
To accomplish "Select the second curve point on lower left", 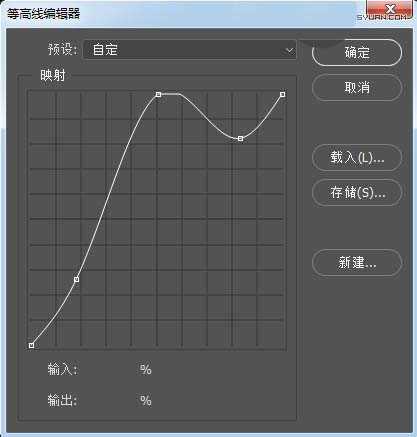I will (76, 279).
